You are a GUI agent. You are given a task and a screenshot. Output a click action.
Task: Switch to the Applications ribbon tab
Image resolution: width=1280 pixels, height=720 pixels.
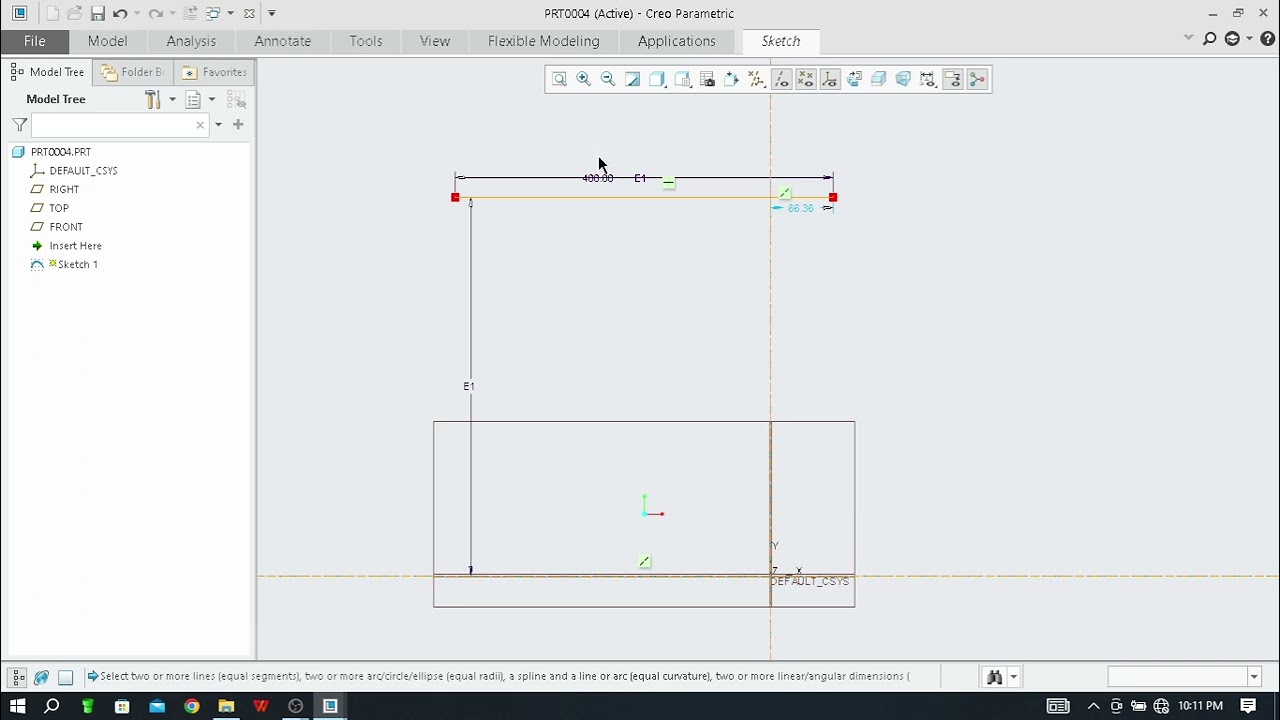tap(677, 41)
